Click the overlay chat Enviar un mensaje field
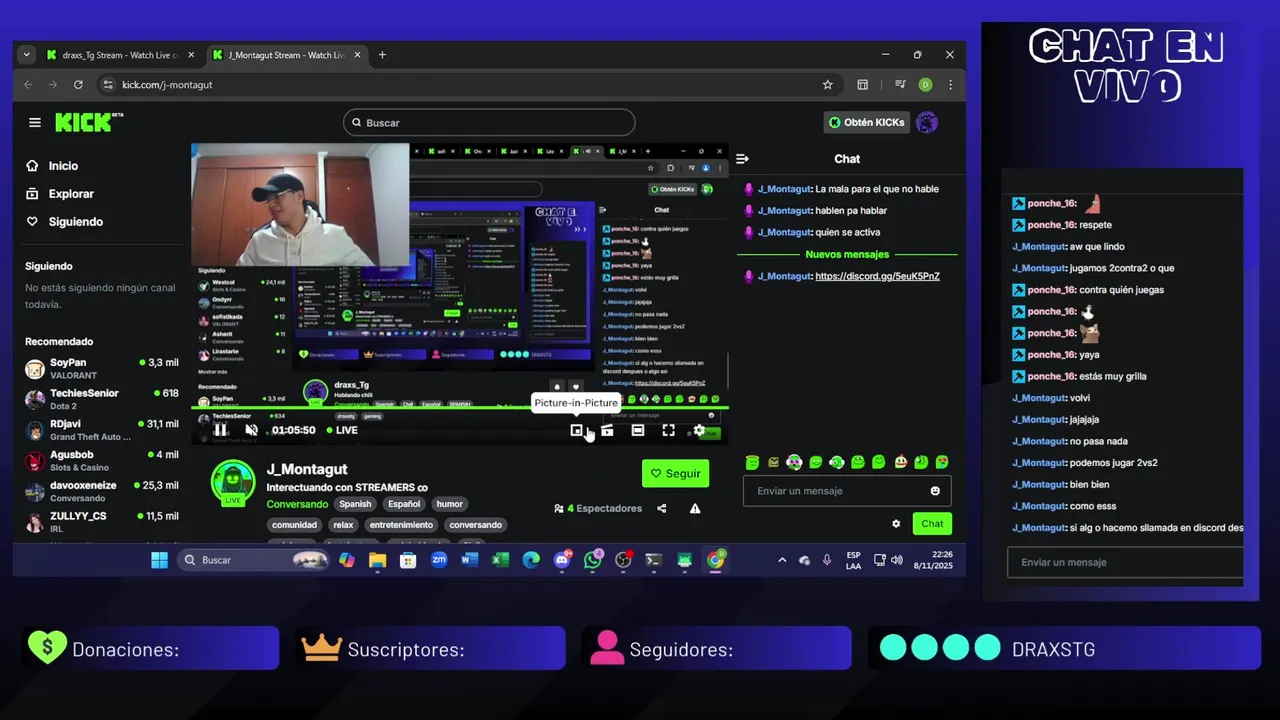 click(x=1125, y=562)
